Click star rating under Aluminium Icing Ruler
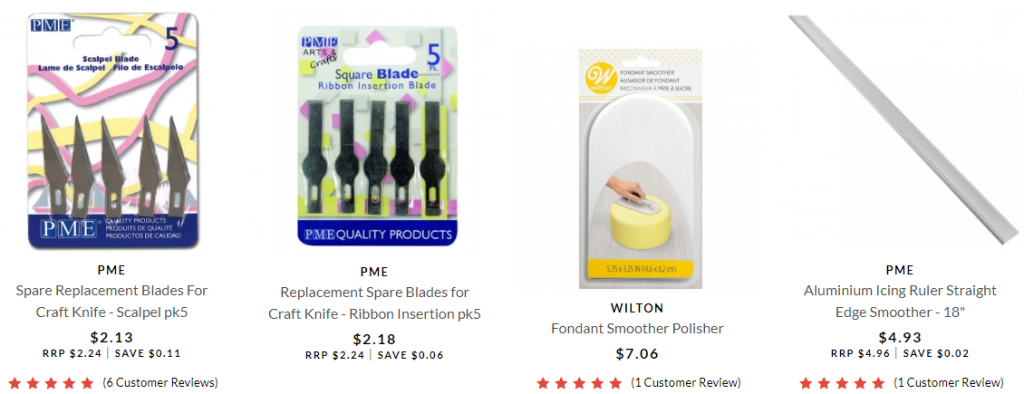The height and width of the screenshot is (394, 1024). (x=842, y=383)
